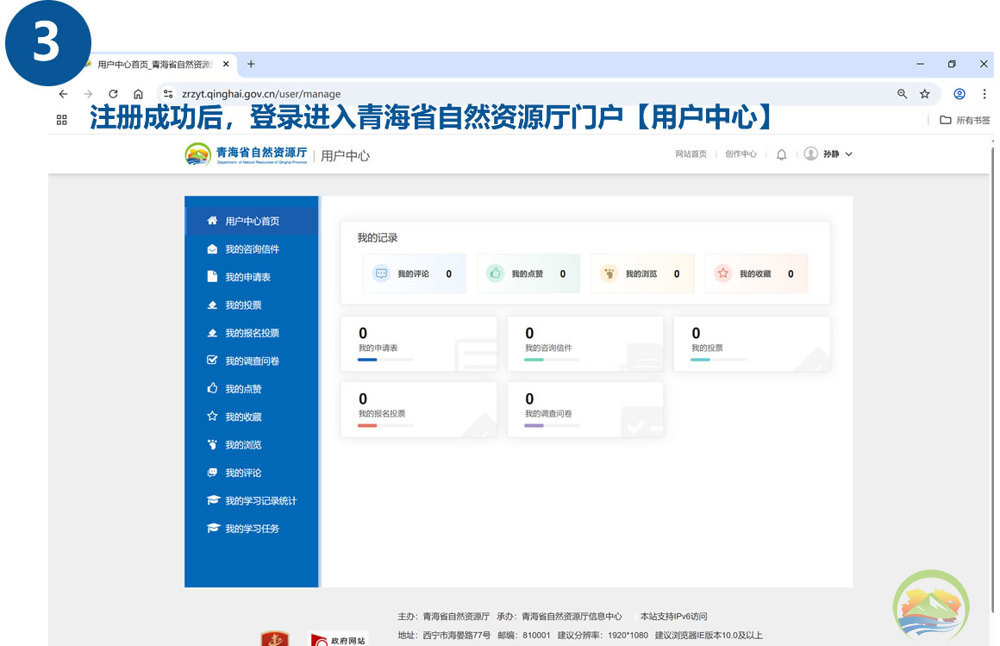Viewport: 1000px width, 646px height.
Task: Open the apps grid icon
Action: (62, 120)
